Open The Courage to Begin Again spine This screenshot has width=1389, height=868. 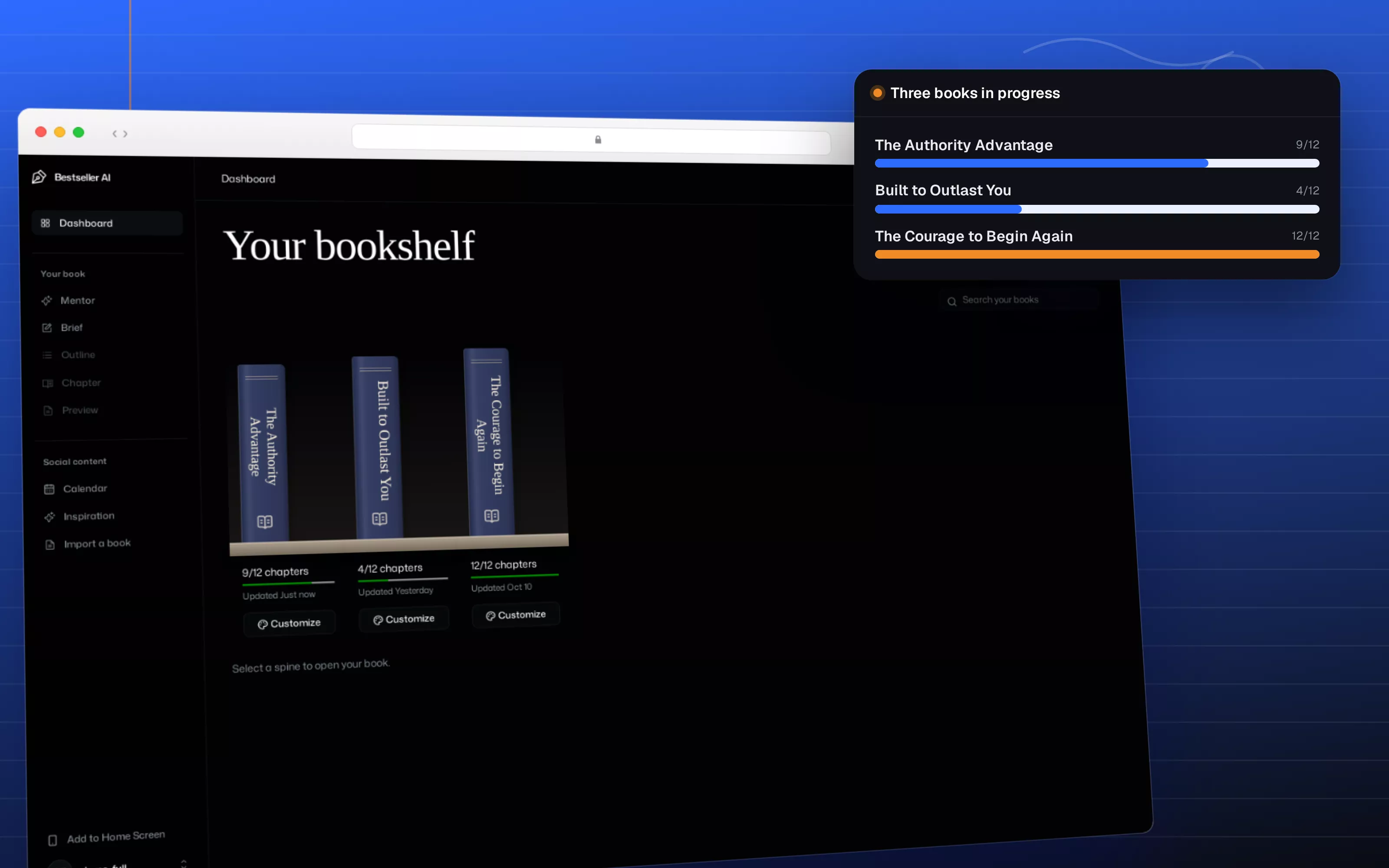click(488, 442)
